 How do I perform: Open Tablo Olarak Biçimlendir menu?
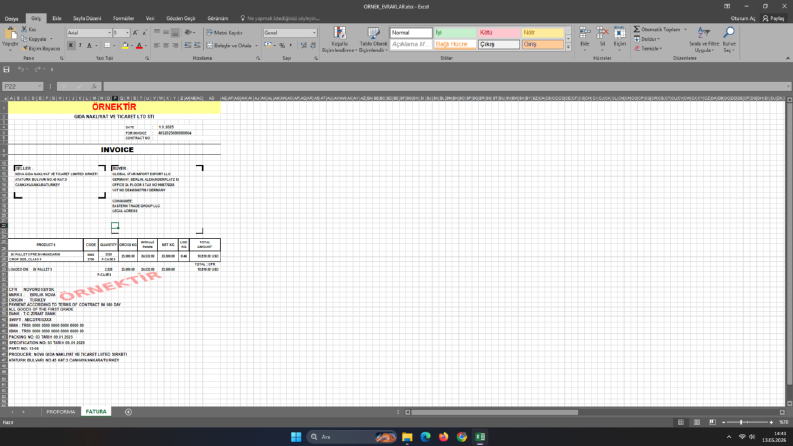[x=373, y=39]
